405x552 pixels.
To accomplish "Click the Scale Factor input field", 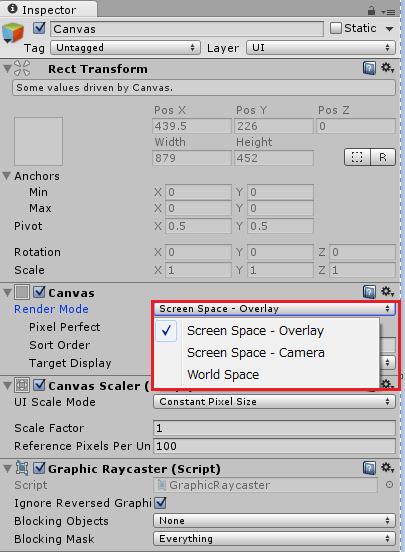I will pyautogui.click(x=274, y=428).
